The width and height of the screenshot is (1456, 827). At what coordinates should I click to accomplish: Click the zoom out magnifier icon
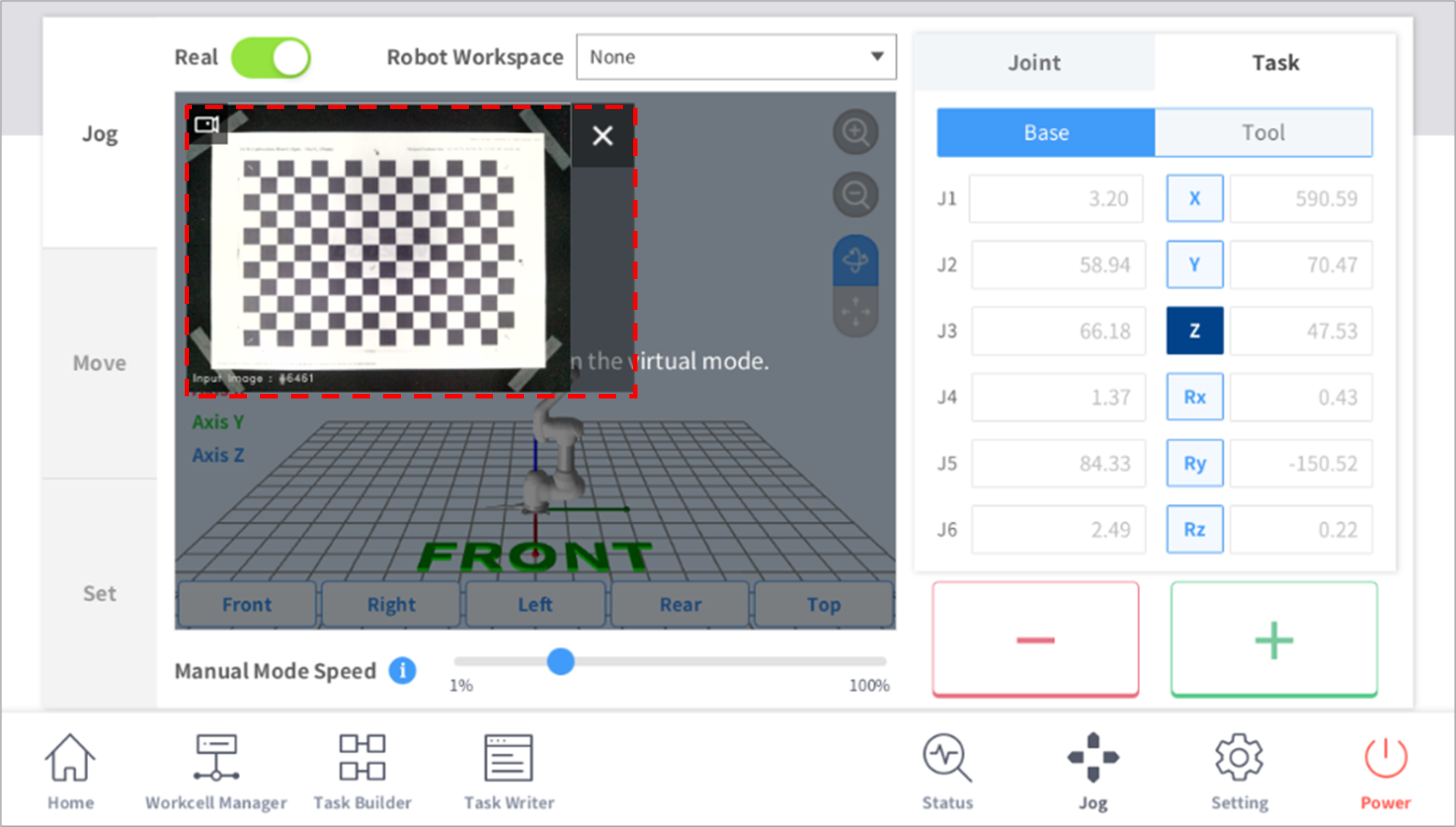[x=855, y=195]
